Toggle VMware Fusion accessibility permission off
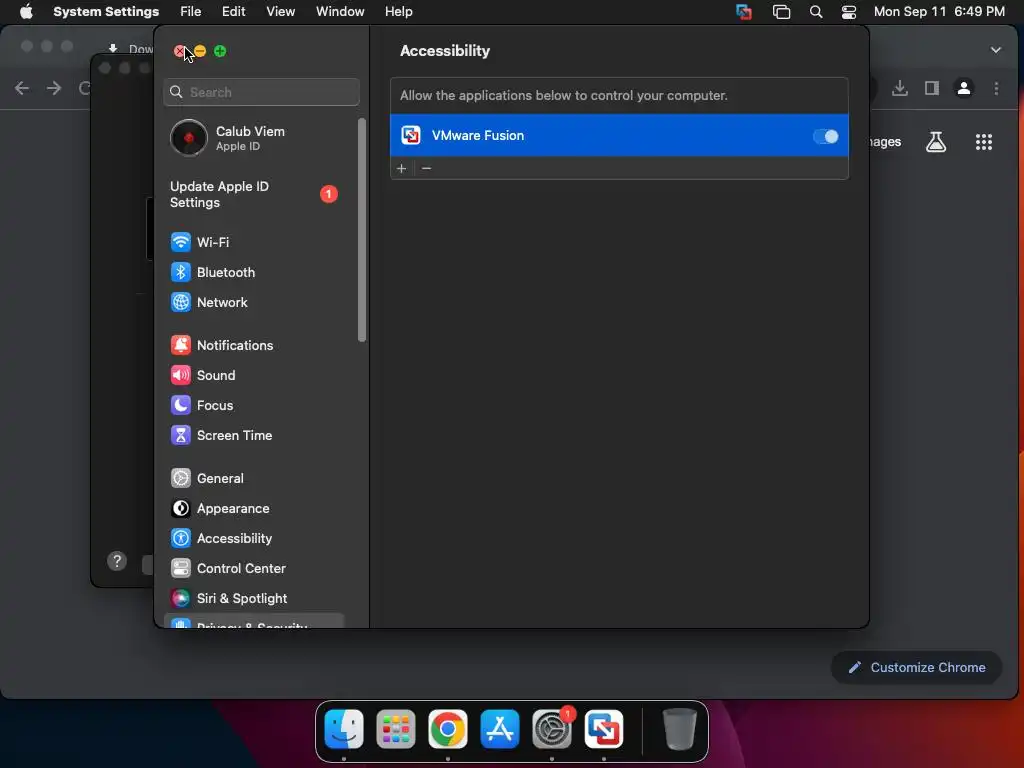This screenshot has width=1024, height=768. [825, 136]
